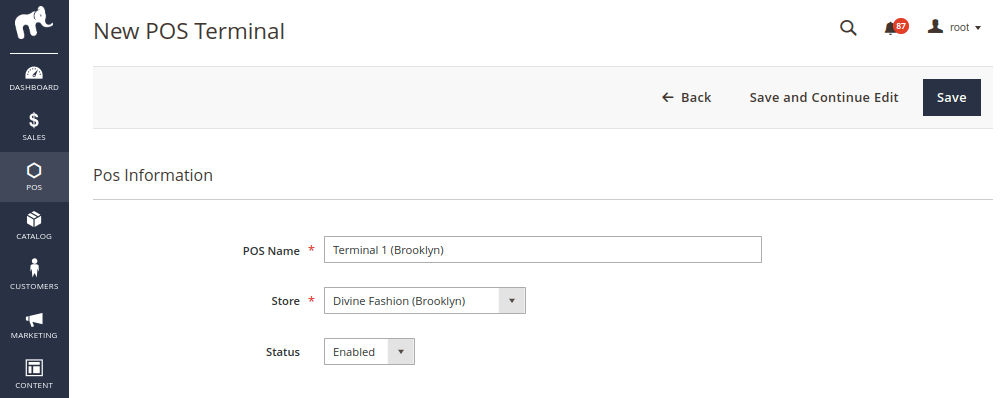Open the Marketing megaphone menu

click(x=34, y=325)
